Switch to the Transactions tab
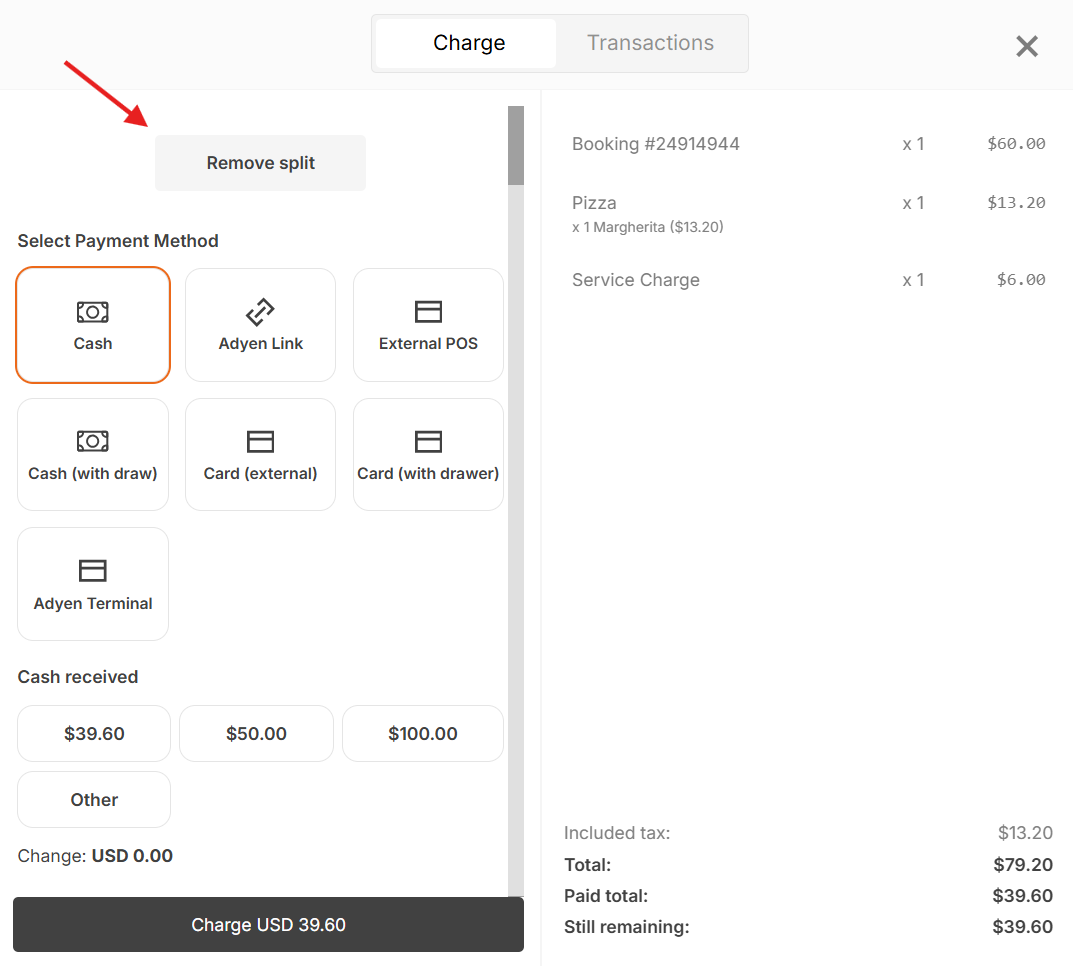This screenshot has height=966, width=1073. pos(650,43)
